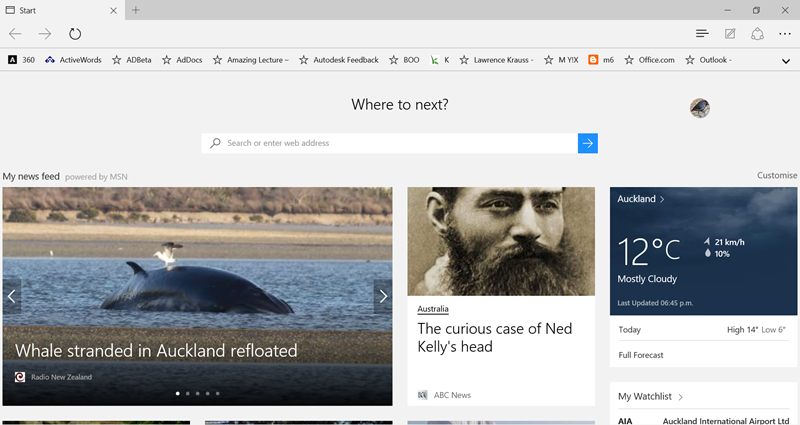Screen dimensions: 800x425
Task: Click the Refresh page icon
Action: point(75,34)
